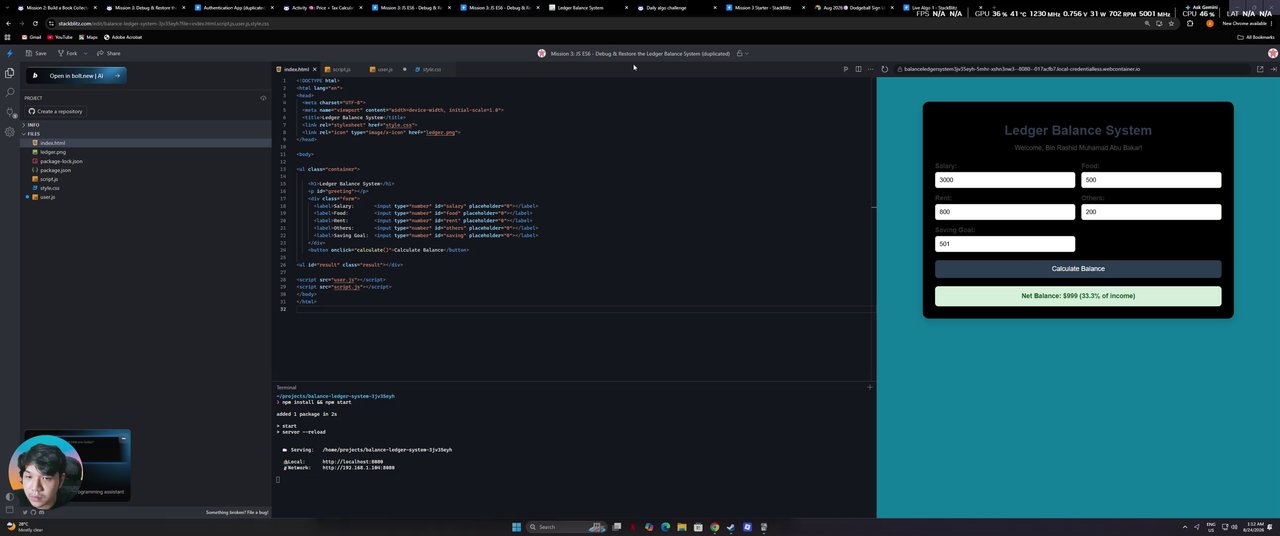1280x536 pixels.
Task: Open the Files explorer sidebar icon
Action: pyautogui.click(x=9, y=73)
